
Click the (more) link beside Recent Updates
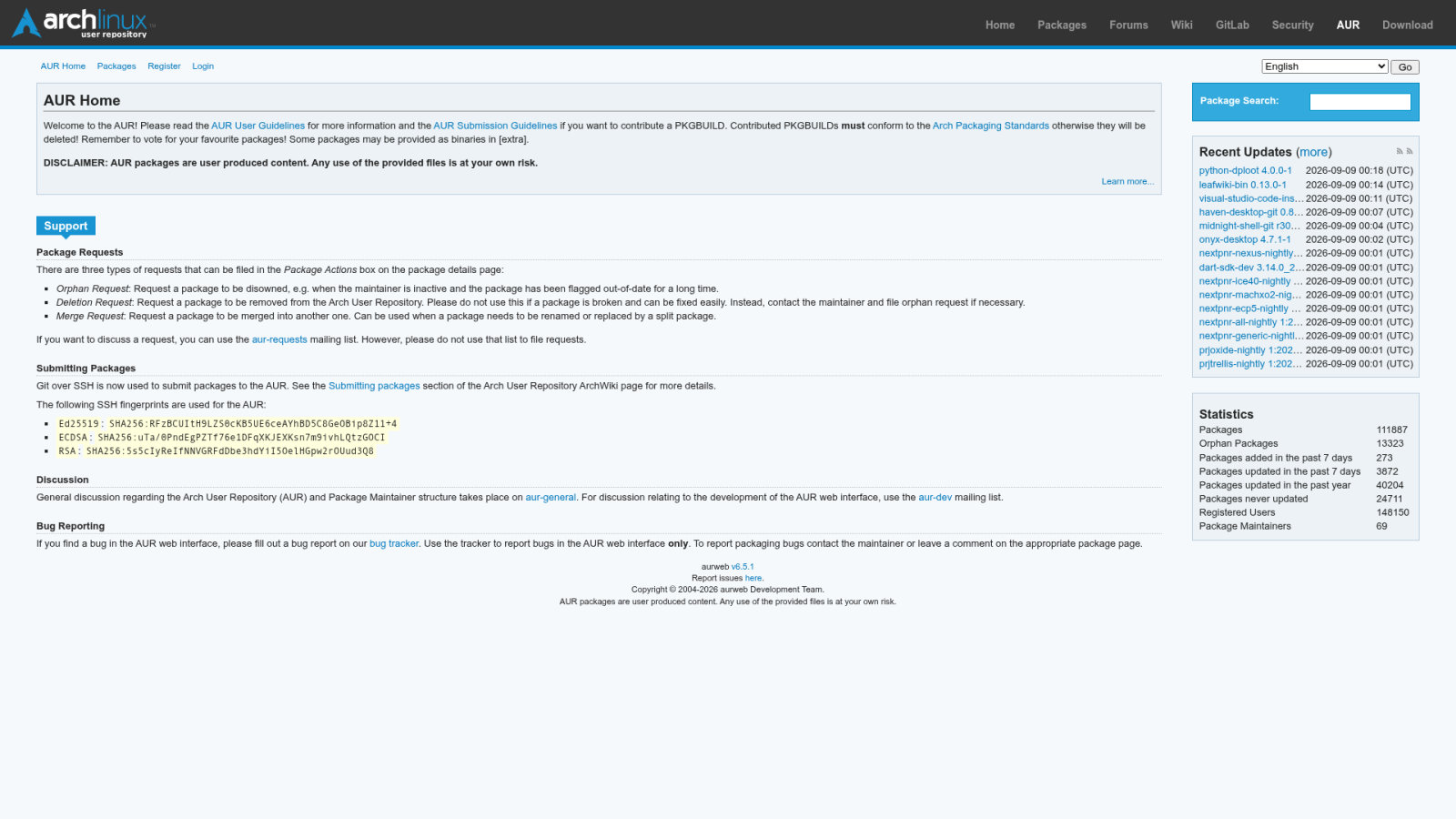[1313, 152]
